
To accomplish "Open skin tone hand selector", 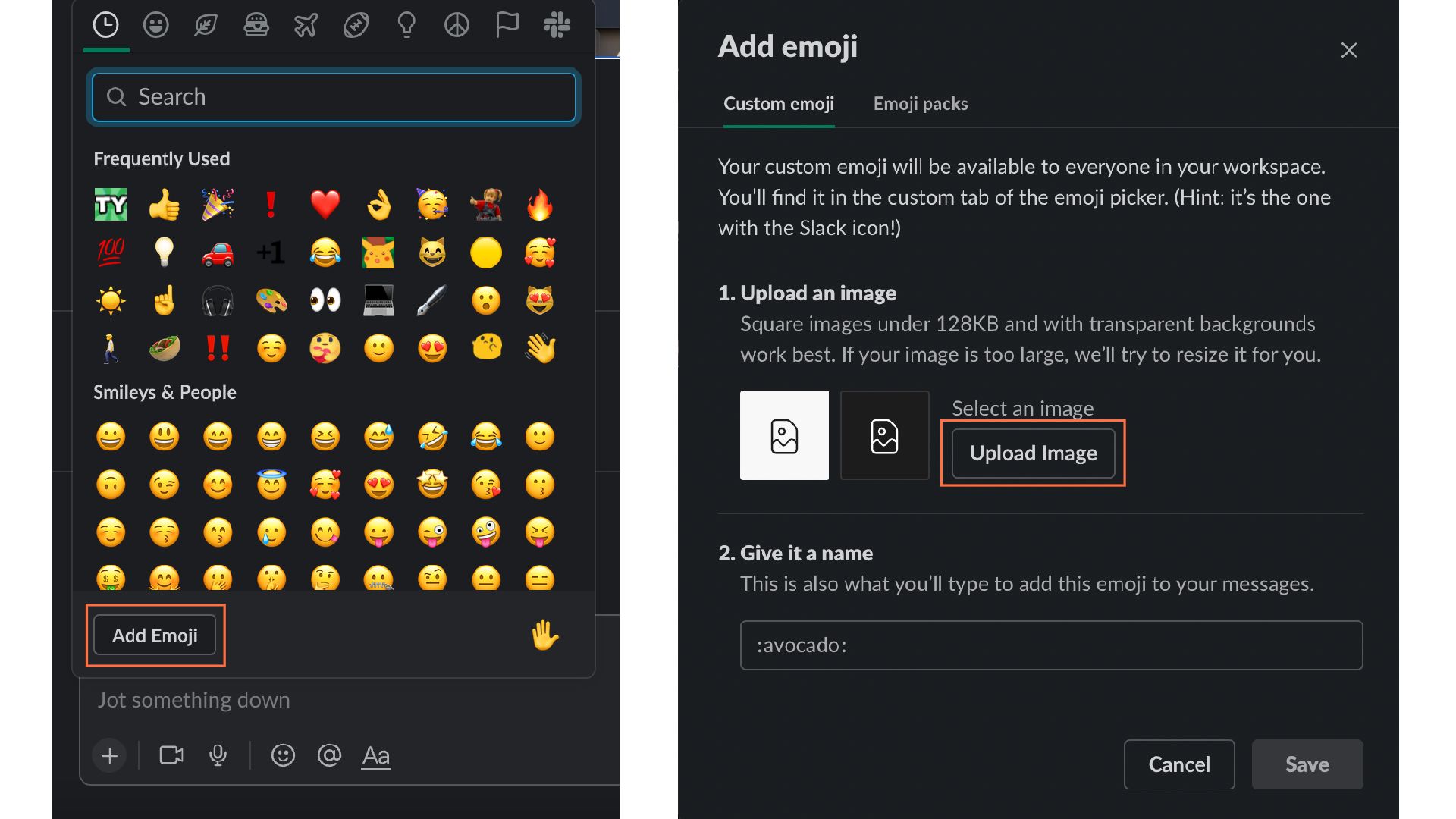I will (544, 635).
